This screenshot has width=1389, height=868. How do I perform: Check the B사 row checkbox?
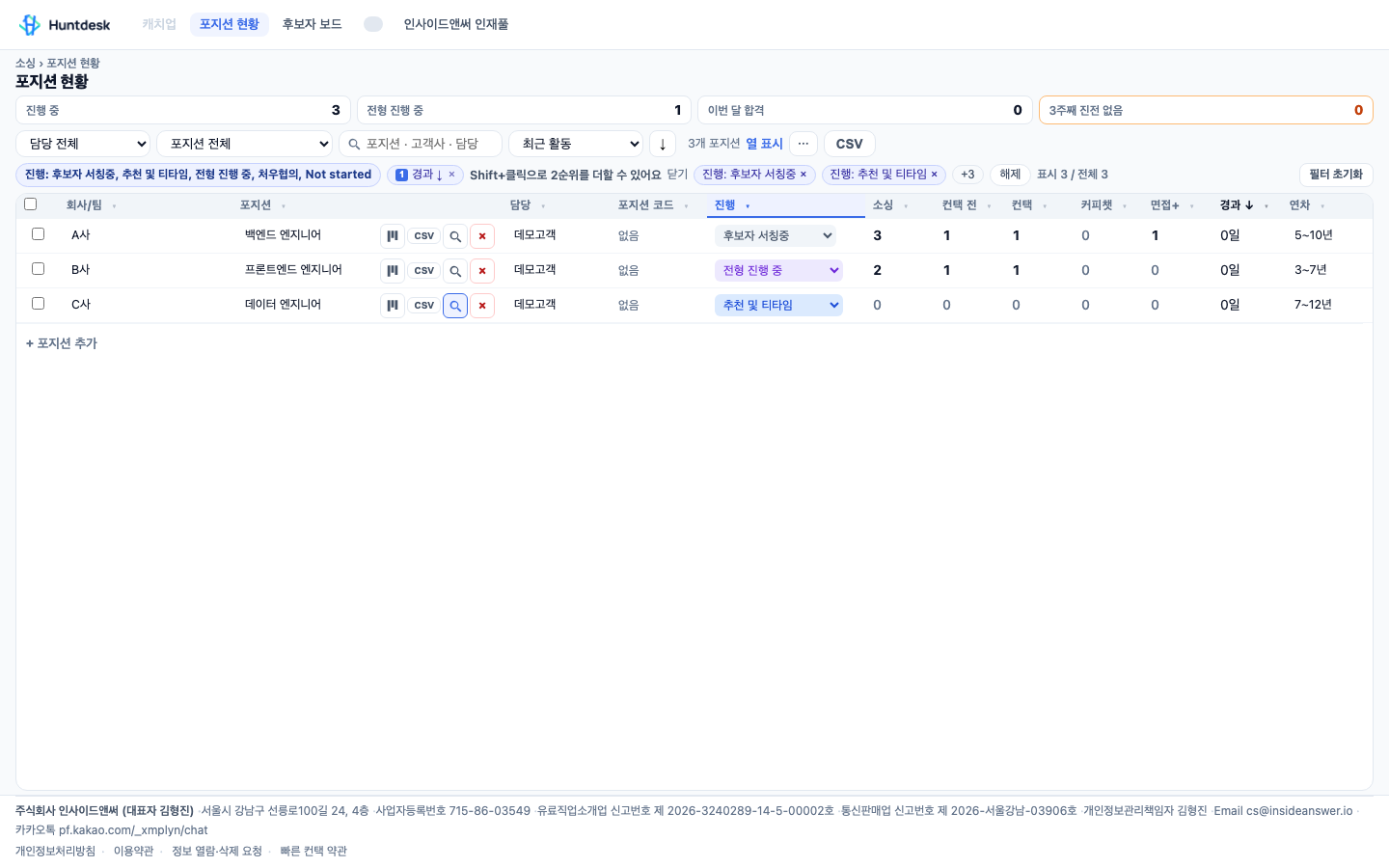(x=39, y=269)
